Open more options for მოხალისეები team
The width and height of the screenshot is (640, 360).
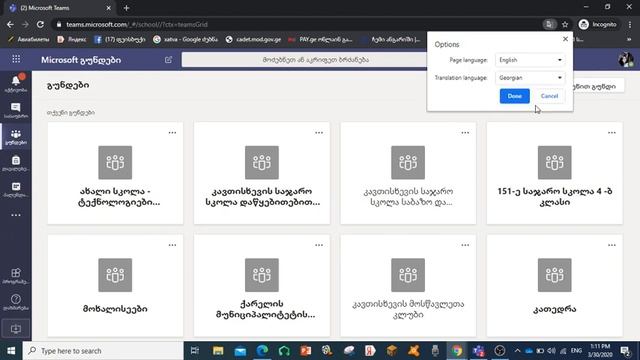[x=172, y=245]
